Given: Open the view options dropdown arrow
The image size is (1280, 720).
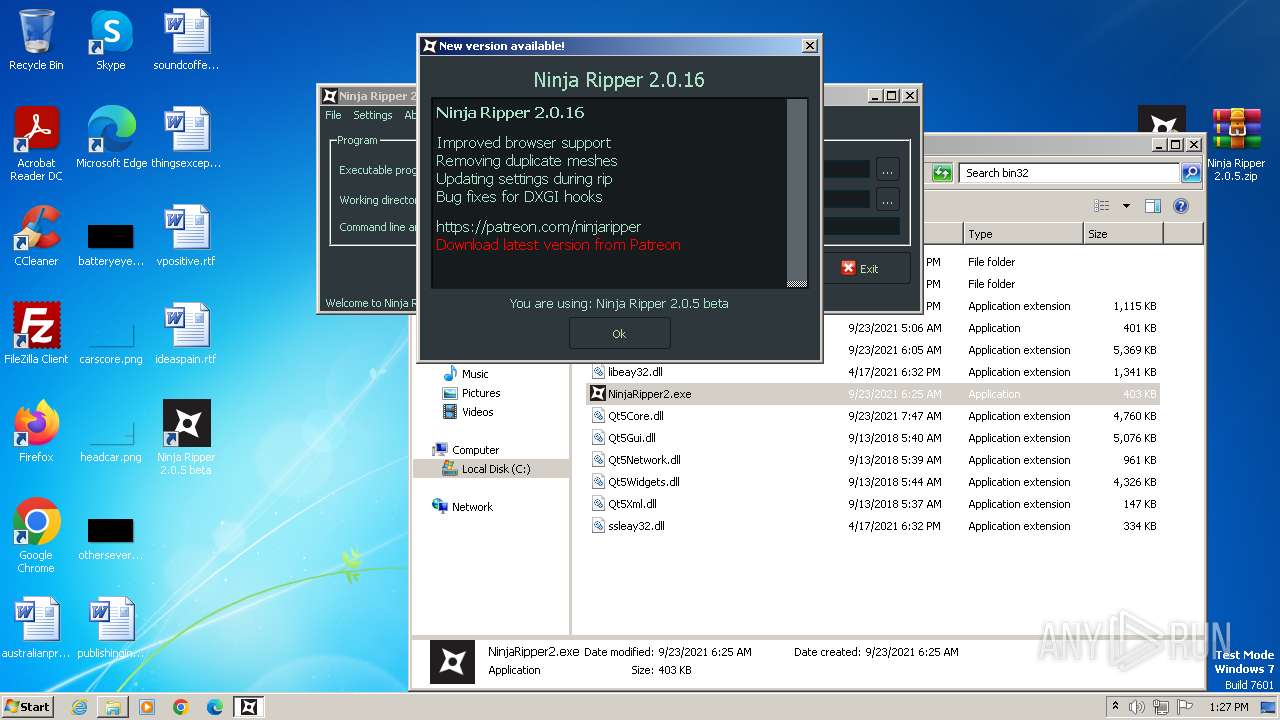Looking at the screenshot, I should click(1126, 206).
